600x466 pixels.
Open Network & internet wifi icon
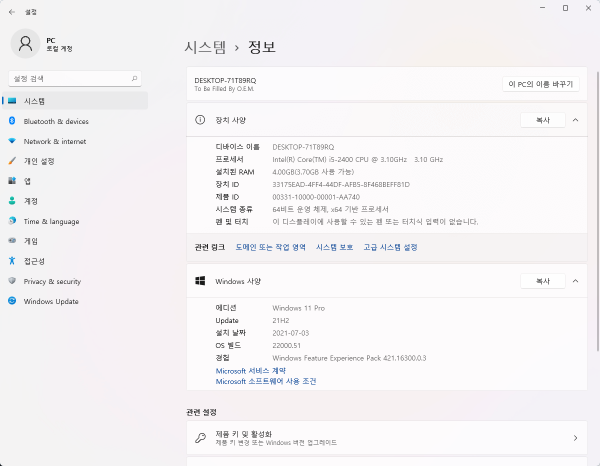[x=12, y=141]
